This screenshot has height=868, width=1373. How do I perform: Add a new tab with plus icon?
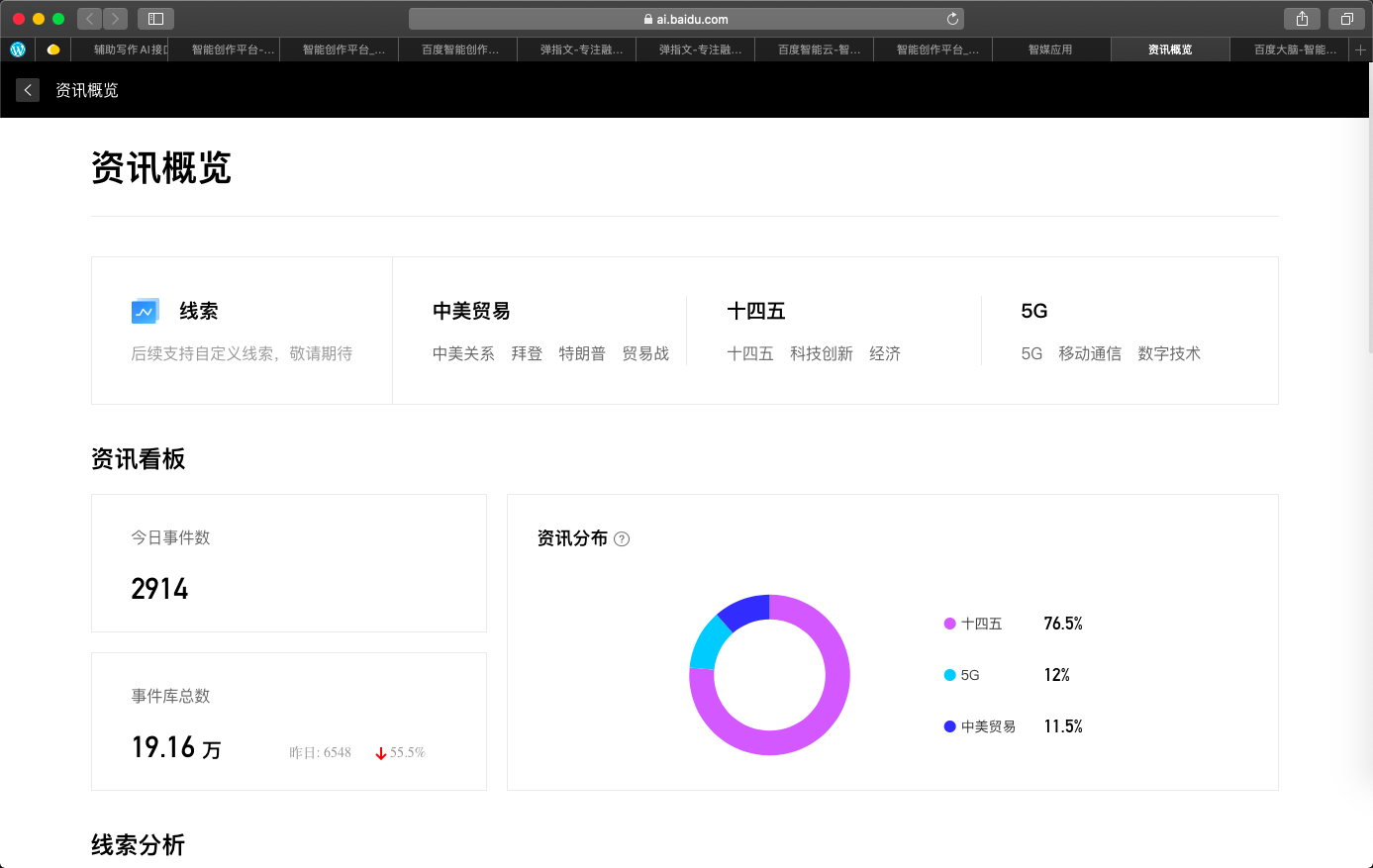1360,49
